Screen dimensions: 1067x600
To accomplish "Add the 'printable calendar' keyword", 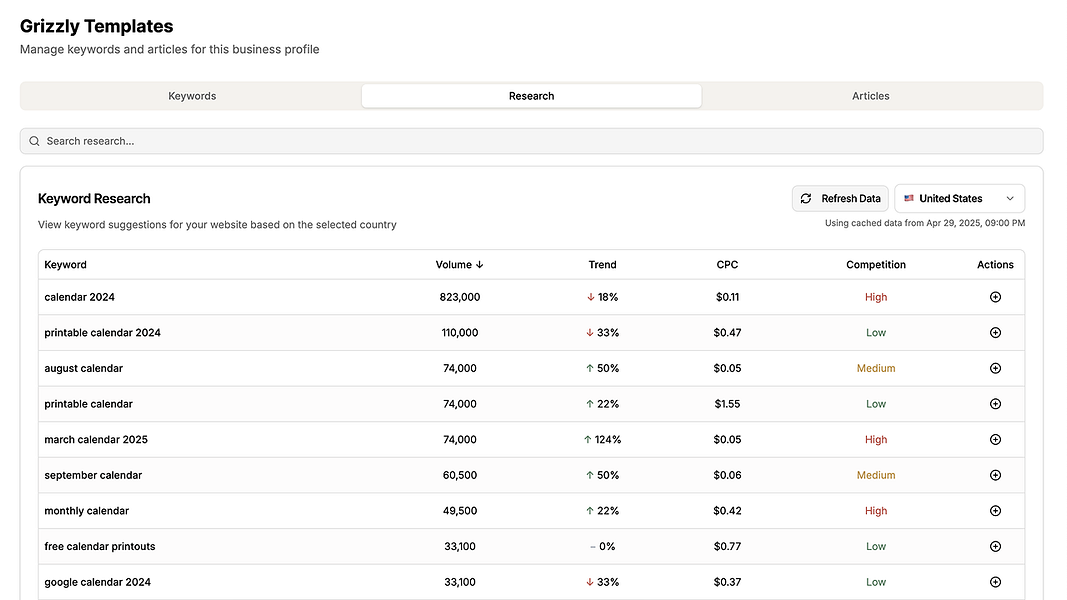I will pos(995,404).
